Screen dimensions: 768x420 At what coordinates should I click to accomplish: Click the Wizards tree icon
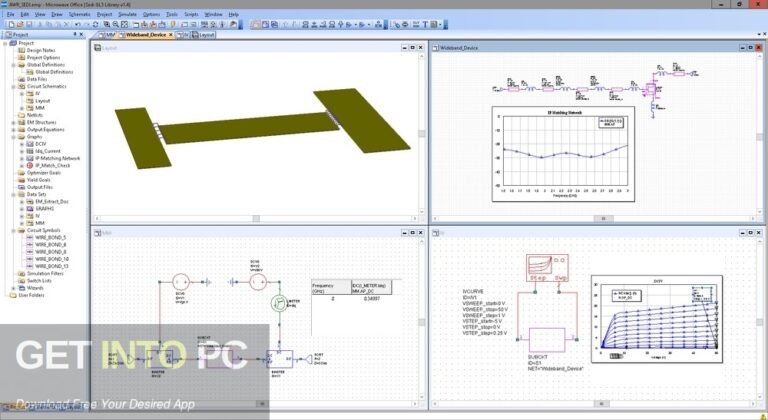coord(22,288)
